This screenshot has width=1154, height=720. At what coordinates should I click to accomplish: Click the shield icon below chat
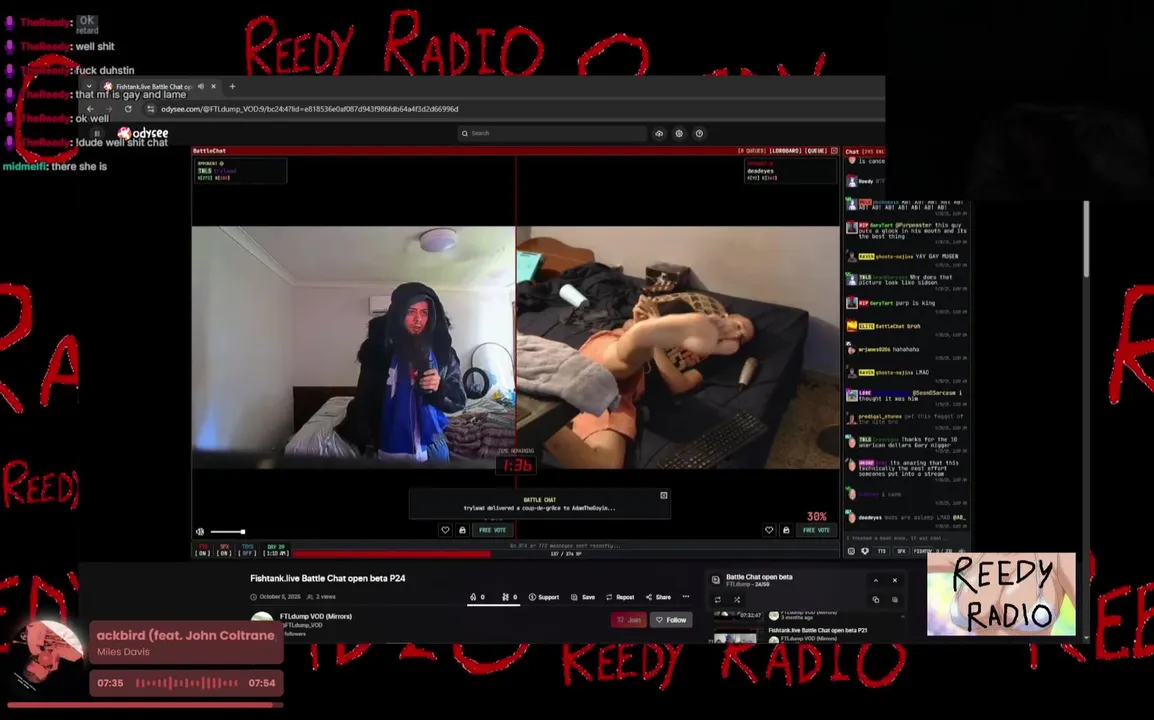(865, 551)
